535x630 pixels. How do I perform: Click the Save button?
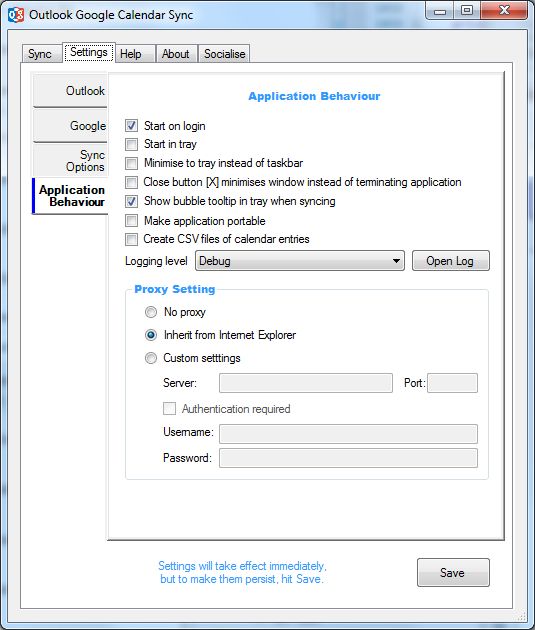(x=453, y=573)
